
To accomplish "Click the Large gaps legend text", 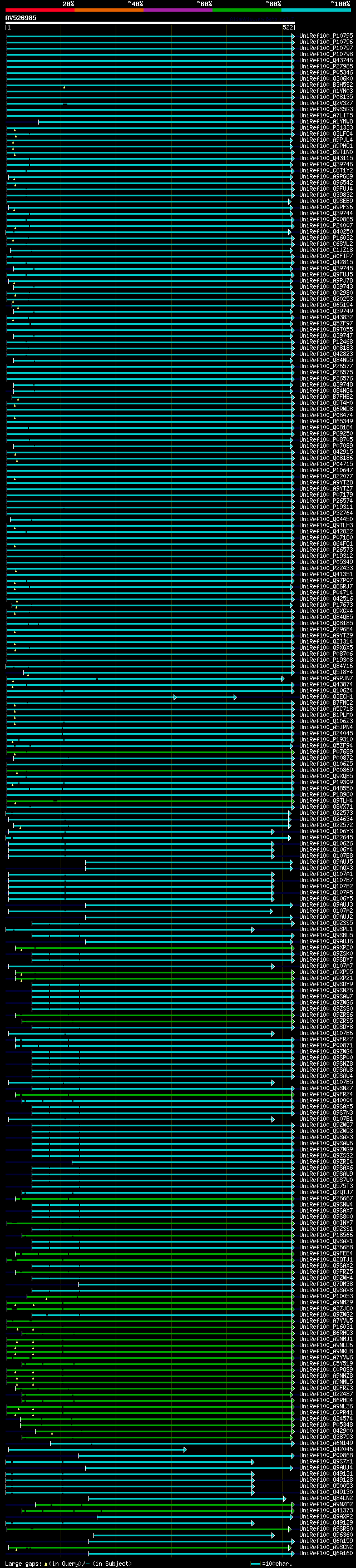I will click(x=24, y=1563).
